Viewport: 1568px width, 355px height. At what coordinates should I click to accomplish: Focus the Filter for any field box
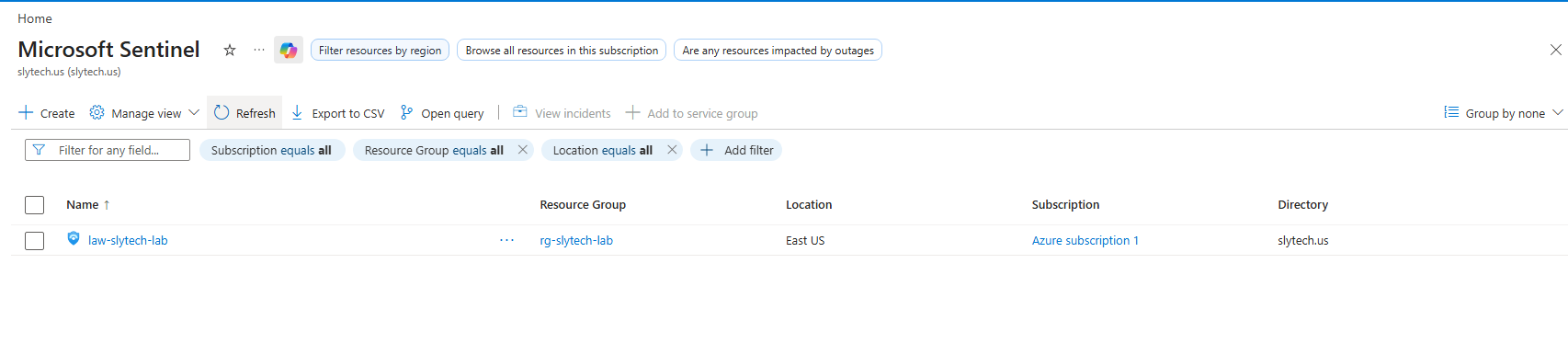coord(108,150)
